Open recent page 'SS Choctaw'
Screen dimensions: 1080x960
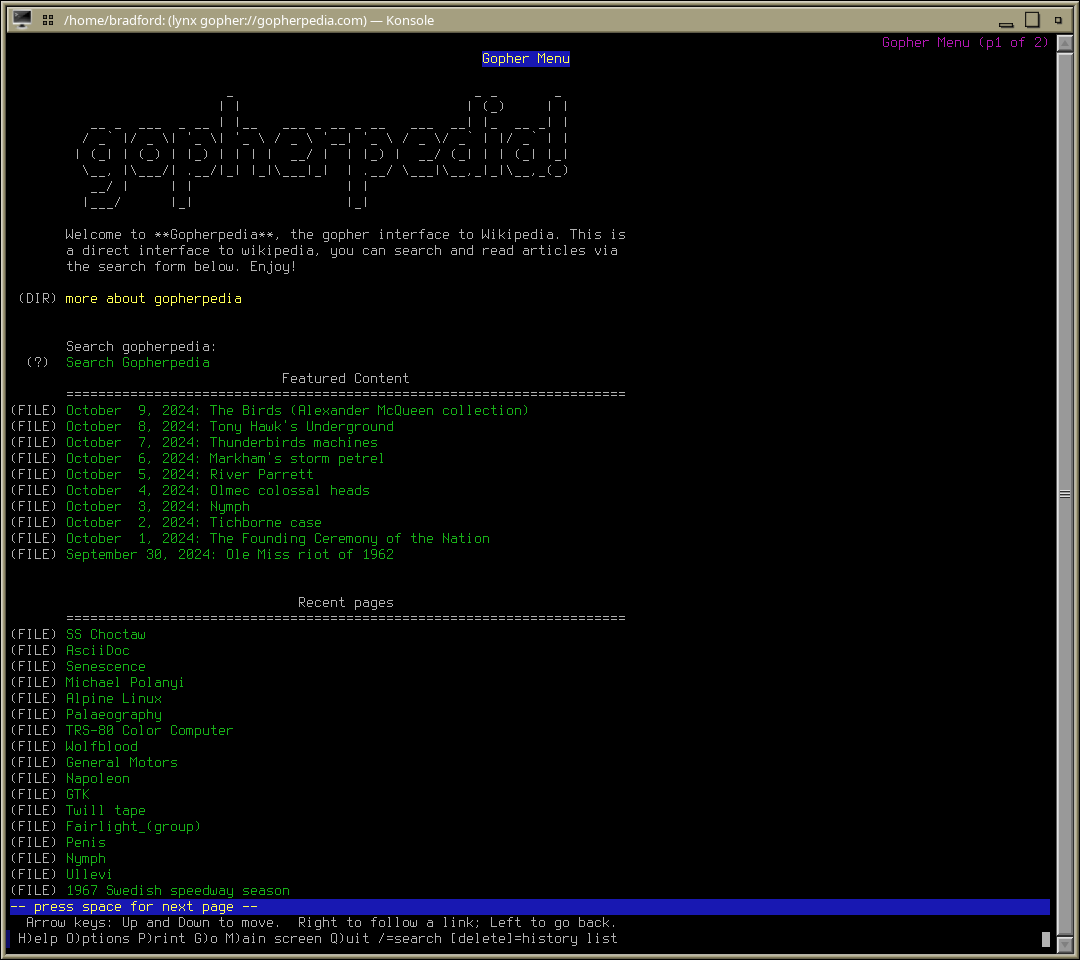105,634
